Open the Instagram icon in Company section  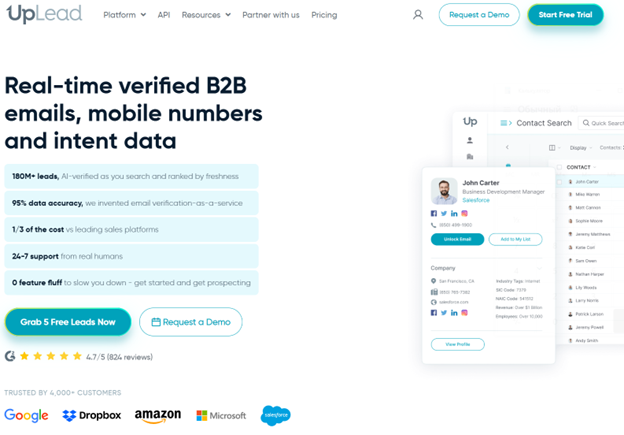464,313
